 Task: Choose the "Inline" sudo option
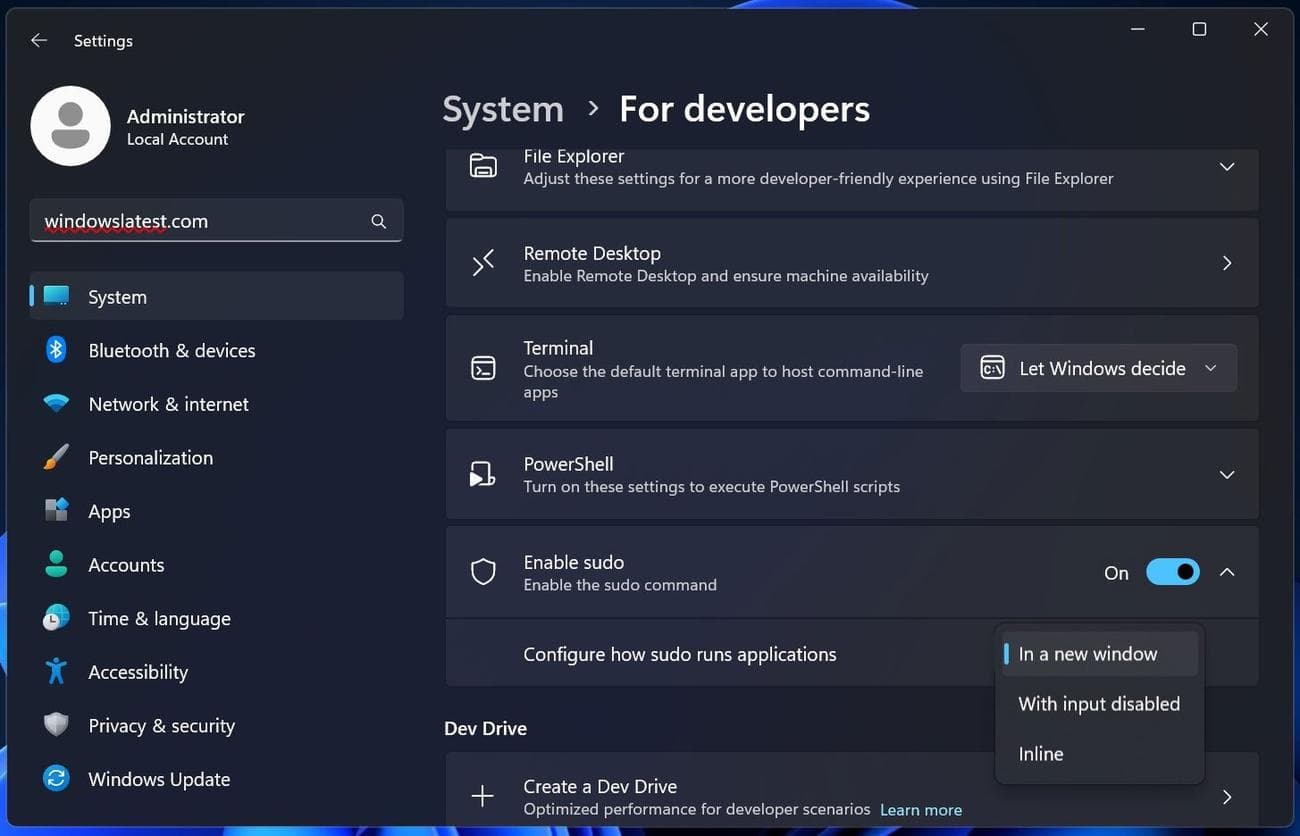[x=1040, y=754]
